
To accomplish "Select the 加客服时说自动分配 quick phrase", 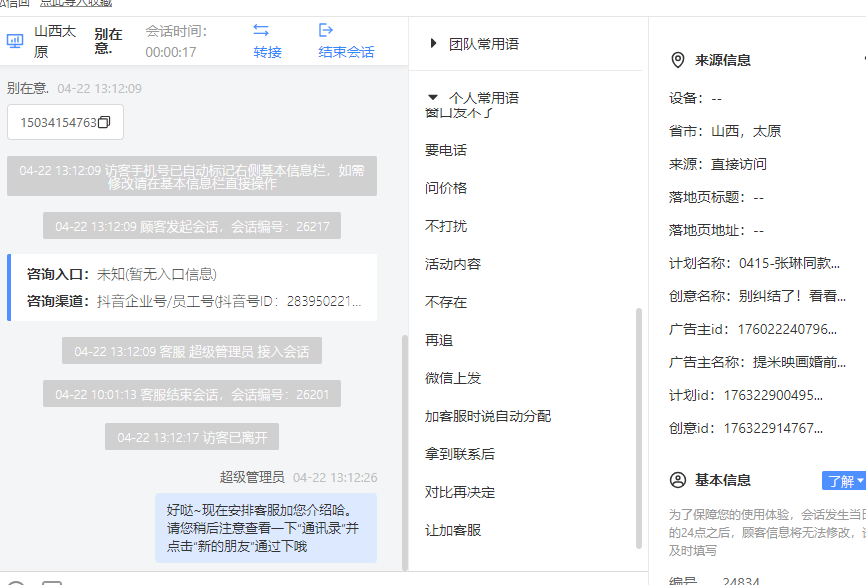I will pos(488,417).
